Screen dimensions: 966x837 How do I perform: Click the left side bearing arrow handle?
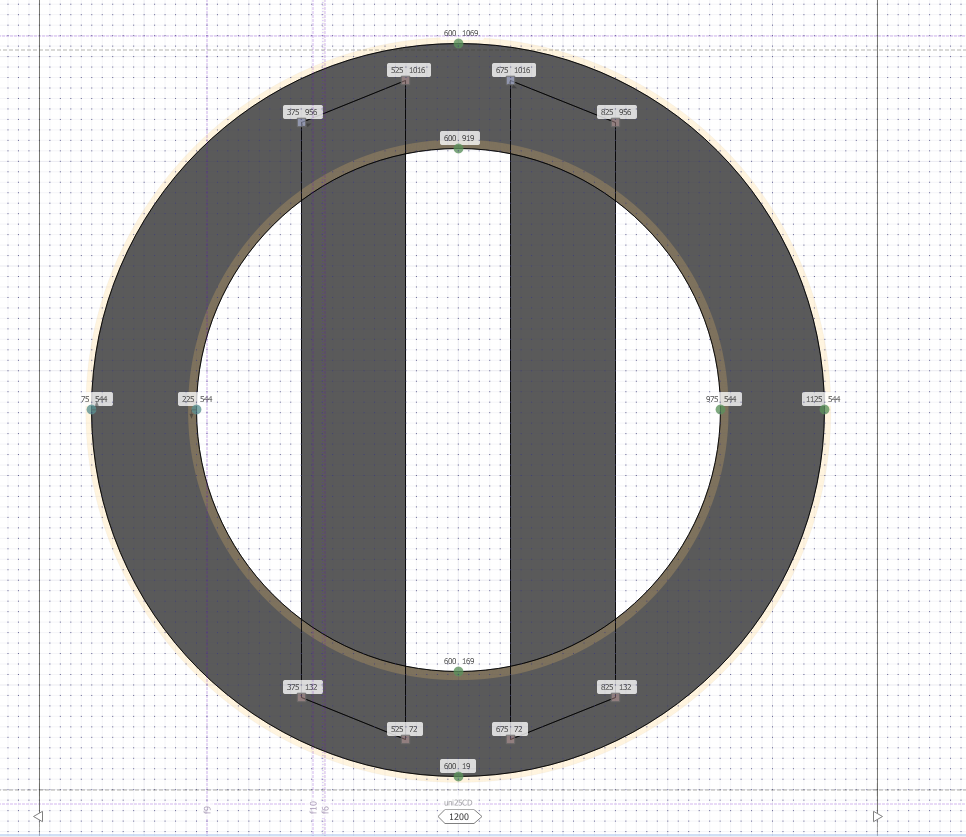pyautogui.click(x=38, y=817)
